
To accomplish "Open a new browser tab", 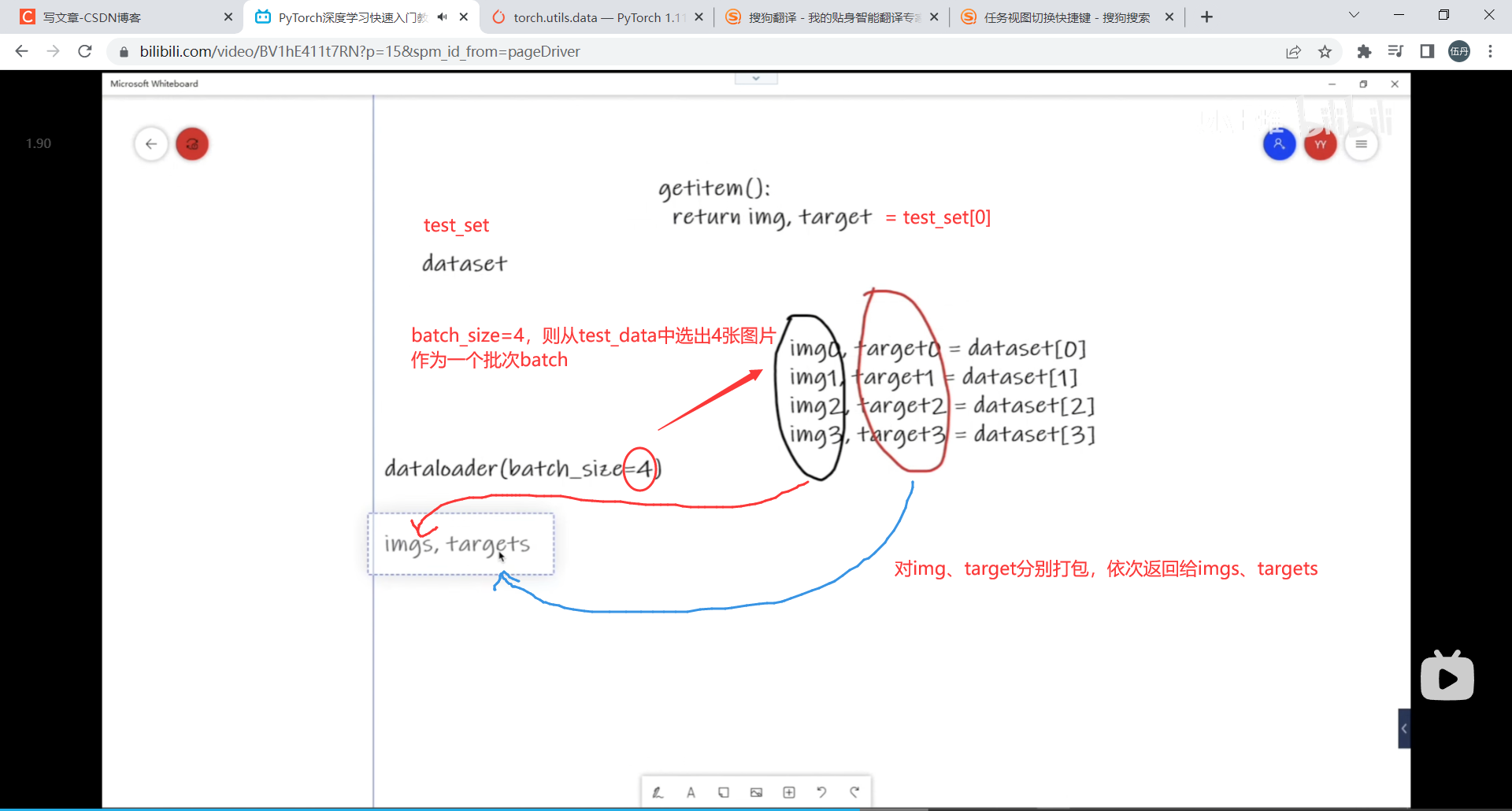I will click(1206, 17).
